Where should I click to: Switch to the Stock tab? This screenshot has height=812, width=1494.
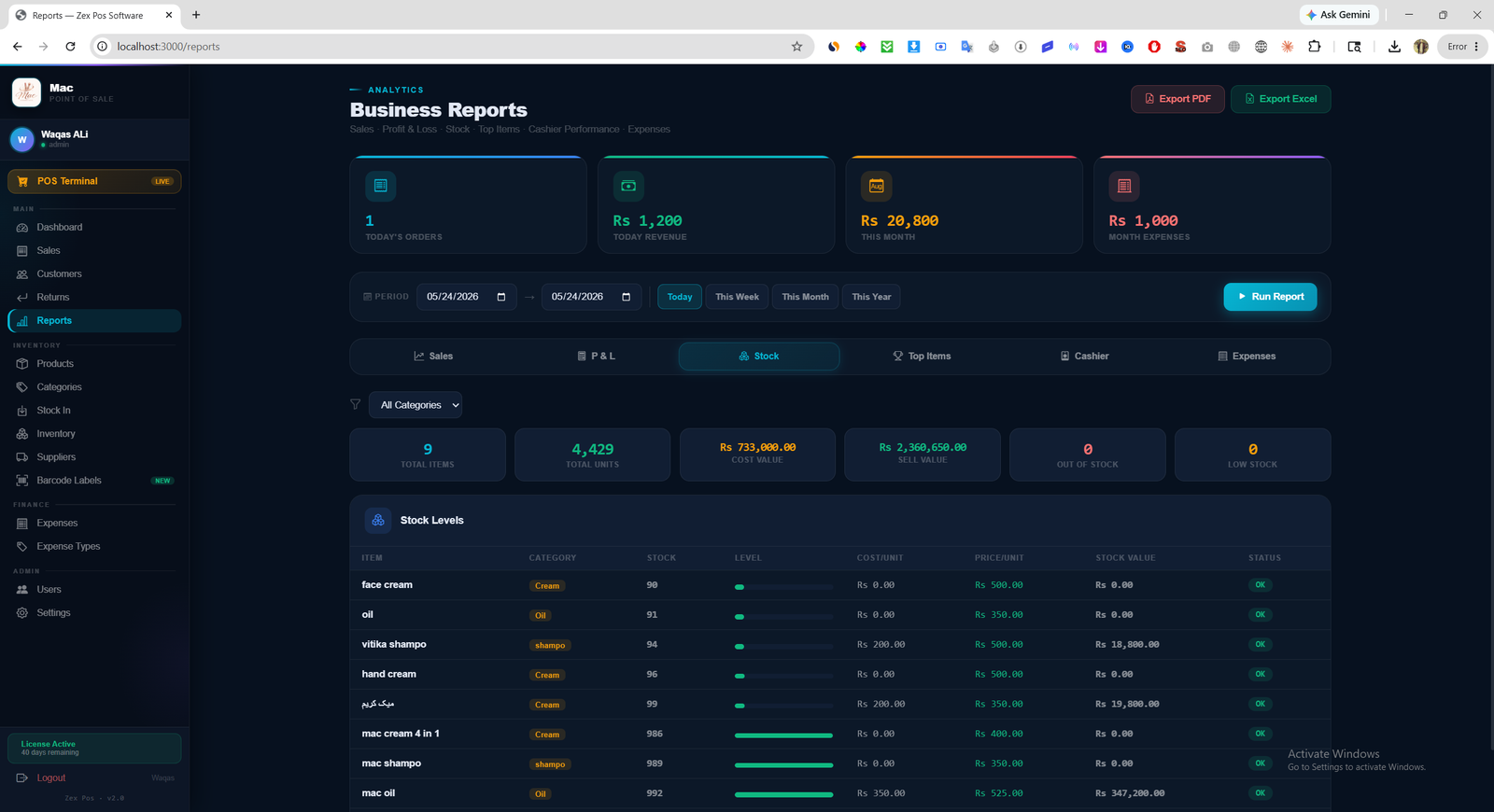click(x=758, y=356)
